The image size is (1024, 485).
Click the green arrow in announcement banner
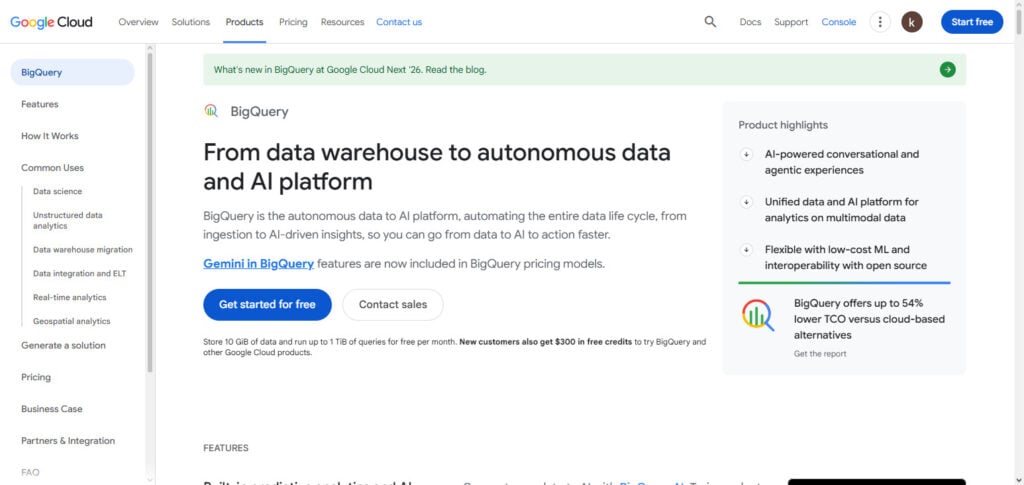click(x=948, y=69)
